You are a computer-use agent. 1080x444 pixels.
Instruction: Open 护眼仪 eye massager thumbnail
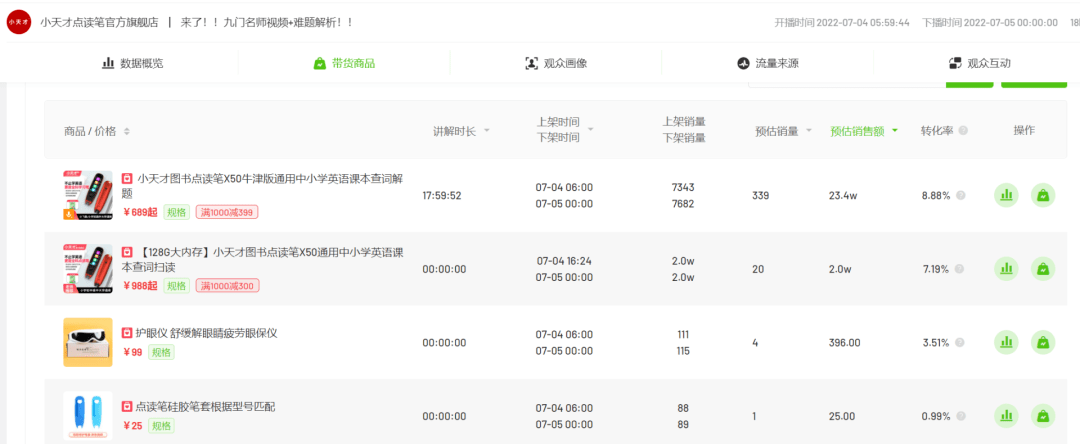pos(87,342)
